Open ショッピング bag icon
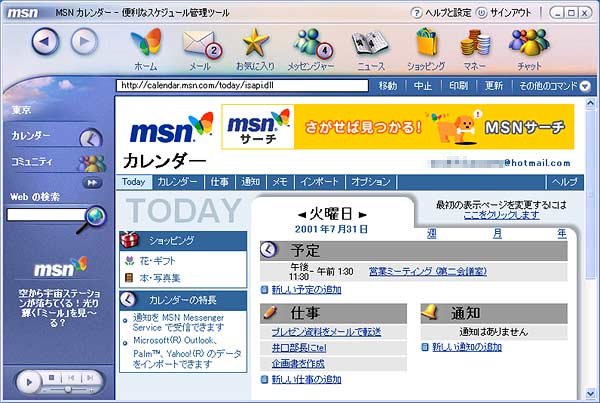This screenshot has height=403, width=600. pyautogui.click(x=427, y=42)
